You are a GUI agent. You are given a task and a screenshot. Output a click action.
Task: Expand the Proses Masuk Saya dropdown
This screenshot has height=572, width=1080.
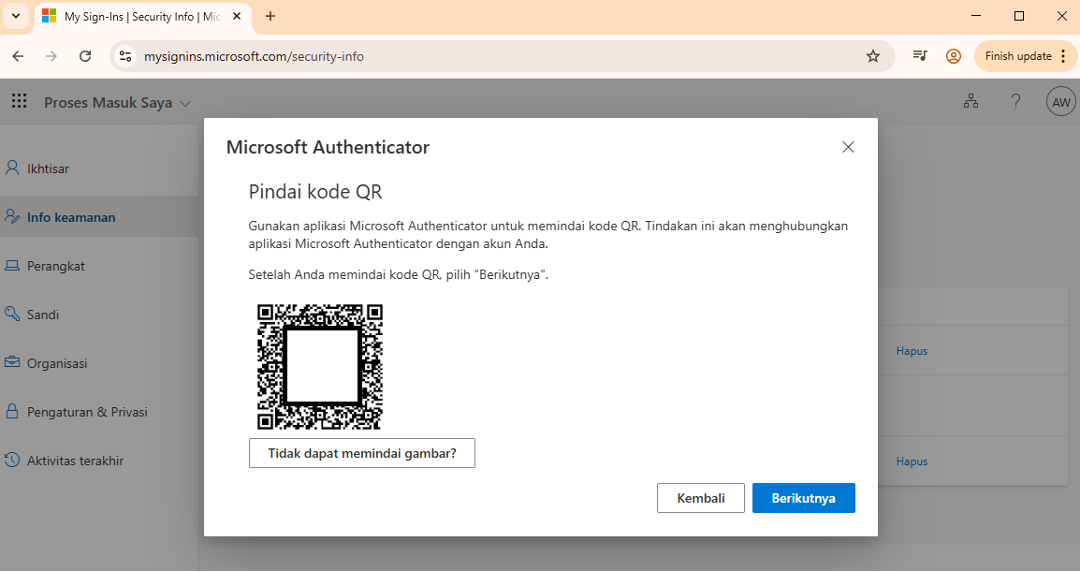[118, 103]
